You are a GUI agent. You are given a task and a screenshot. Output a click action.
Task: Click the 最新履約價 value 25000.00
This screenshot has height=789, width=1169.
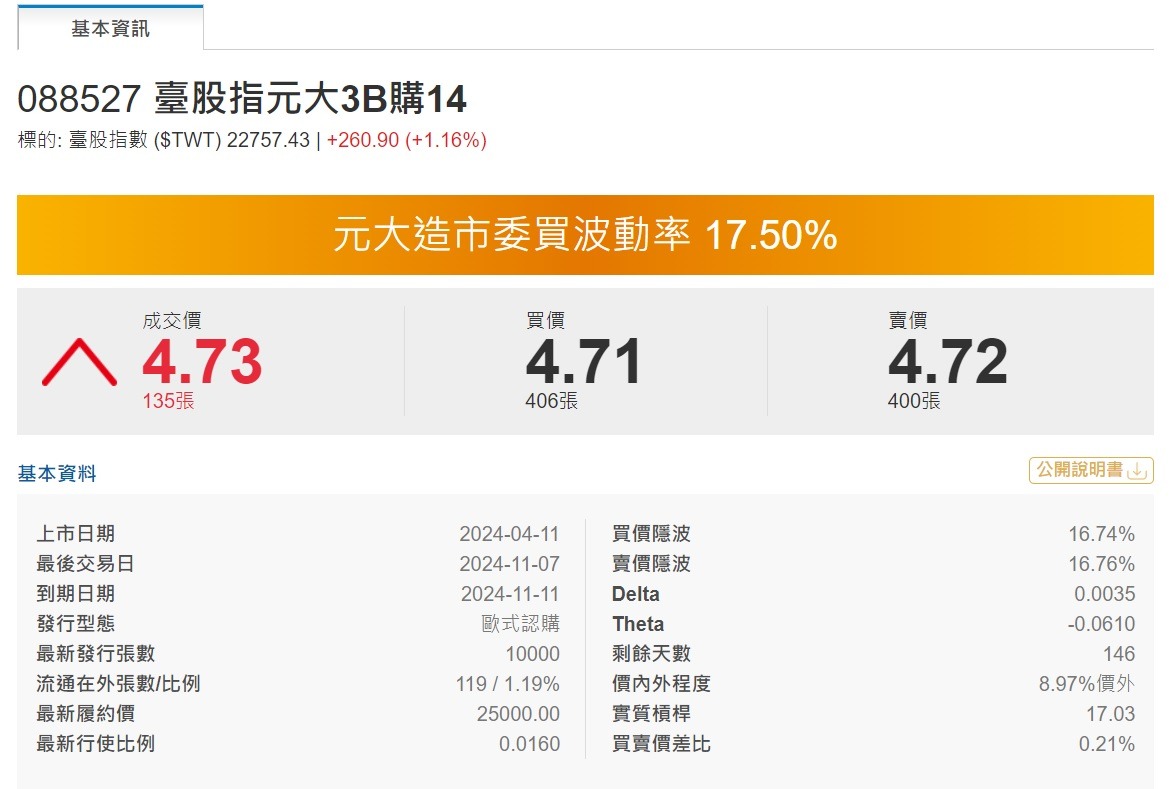[x=518, y=714]
